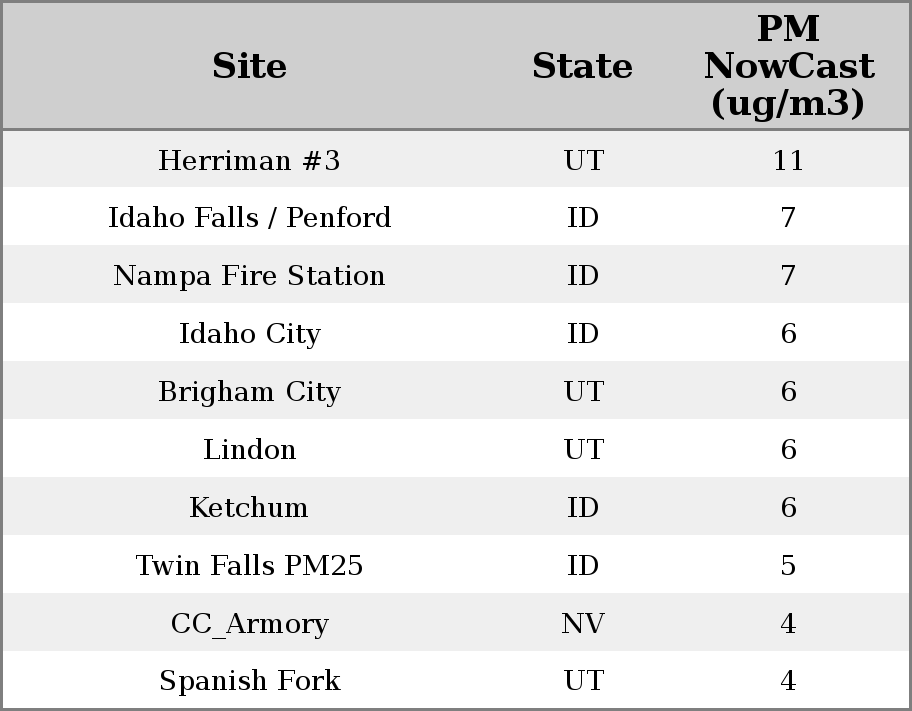Select Herriman's PM value of 11
This screenshot has width=912, height=711.
[788, 161]
